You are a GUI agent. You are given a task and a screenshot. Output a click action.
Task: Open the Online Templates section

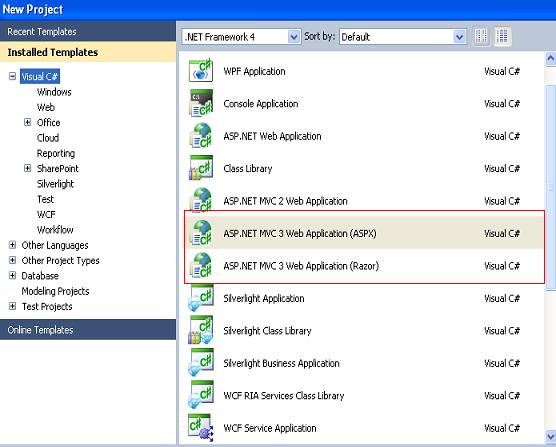[88, 330]
